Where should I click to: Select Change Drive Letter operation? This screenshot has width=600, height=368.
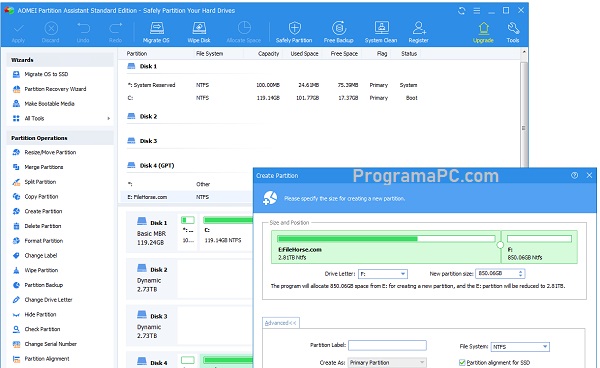pos(48,300)
